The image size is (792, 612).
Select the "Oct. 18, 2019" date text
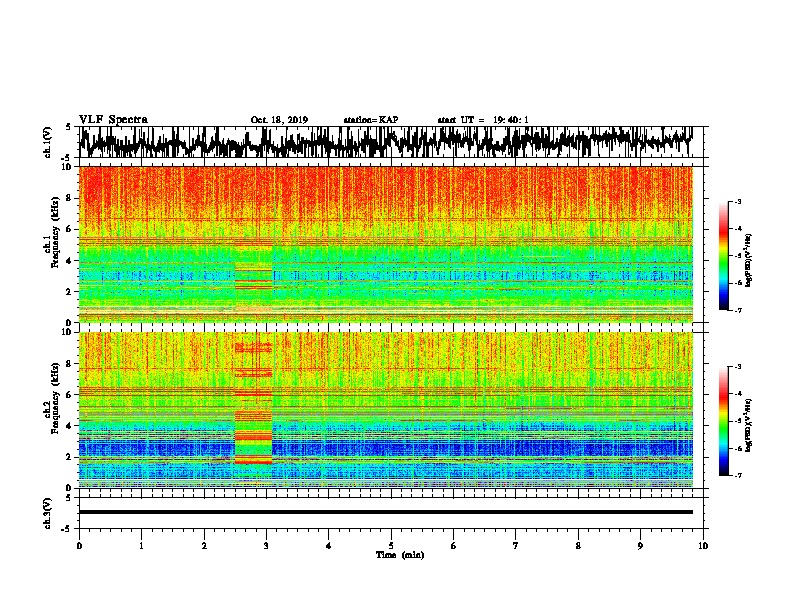279,120
